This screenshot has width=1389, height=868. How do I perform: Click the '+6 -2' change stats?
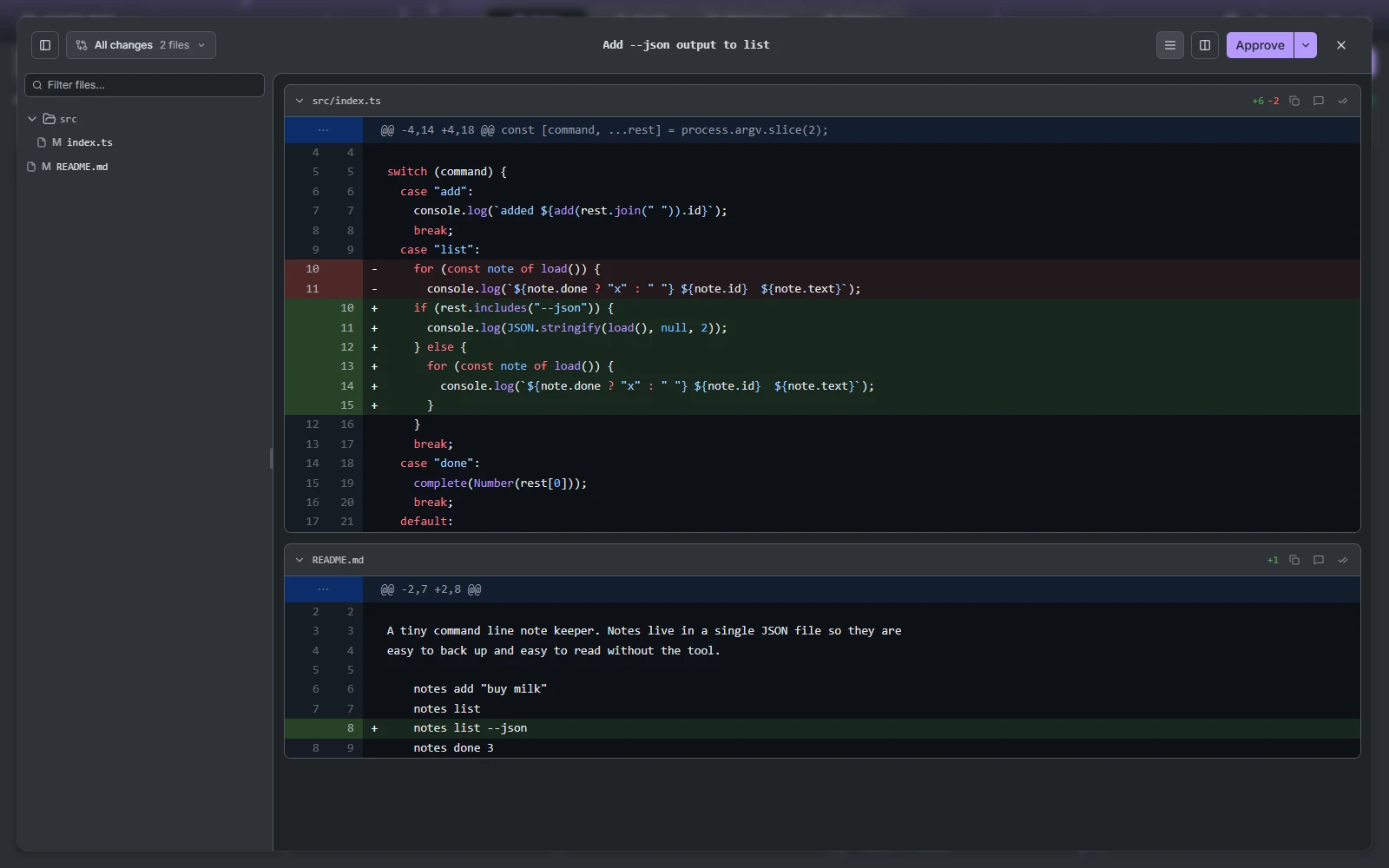(1266, 101)
